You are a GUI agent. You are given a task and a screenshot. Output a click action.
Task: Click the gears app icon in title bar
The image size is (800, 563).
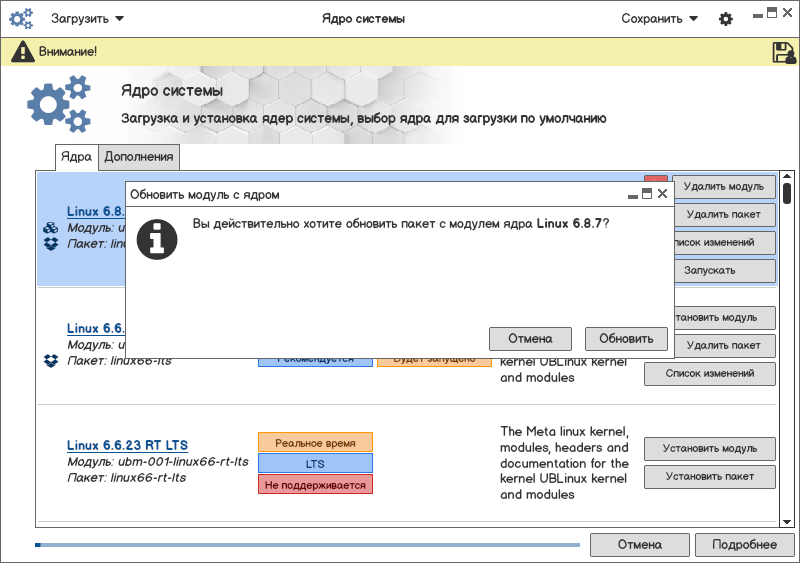point(21,19)
